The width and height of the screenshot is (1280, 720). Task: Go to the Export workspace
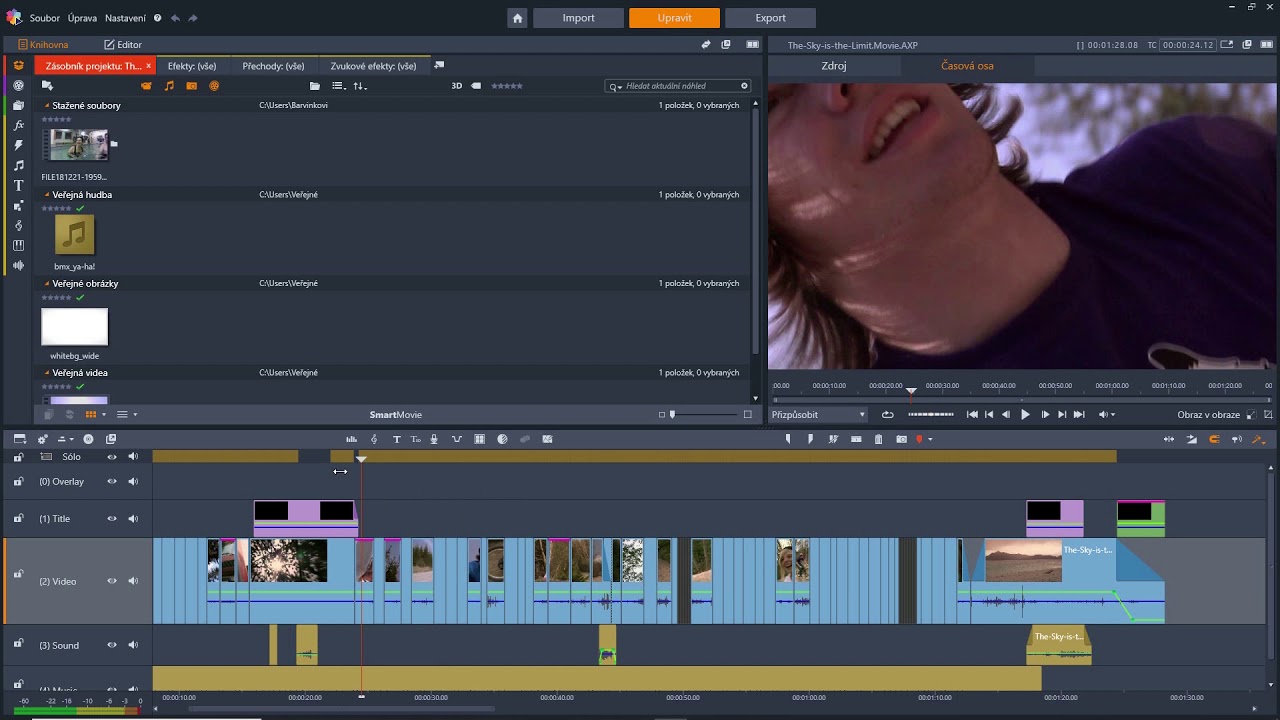pos(770,18)
